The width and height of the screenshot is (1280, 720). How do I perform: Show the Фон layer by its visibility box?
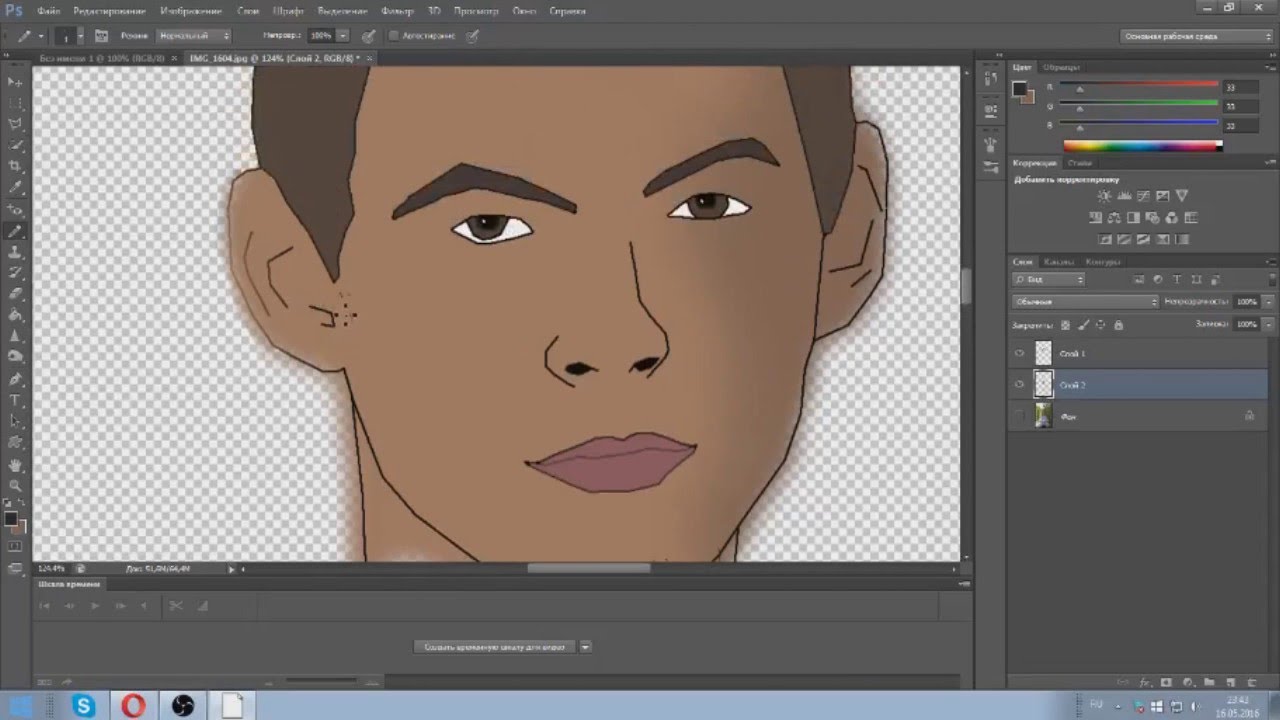(x=1019, y=415)
